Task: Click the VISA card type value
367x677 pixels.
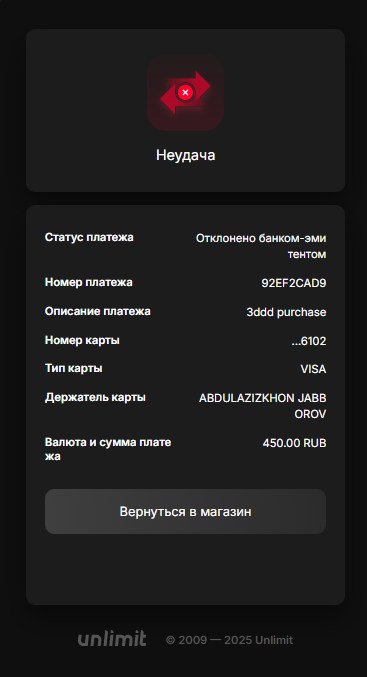Action: point(313,369)
